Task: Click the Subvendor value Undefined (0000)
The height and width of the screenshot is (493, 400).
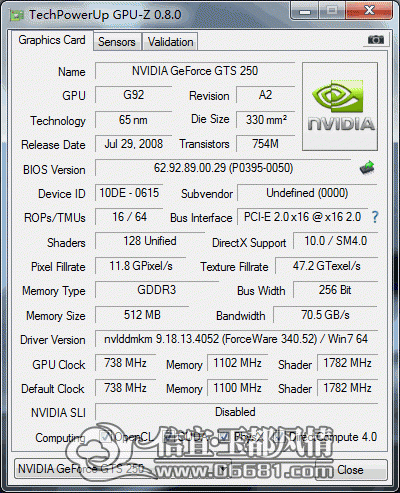Action: tap(307, 193)
